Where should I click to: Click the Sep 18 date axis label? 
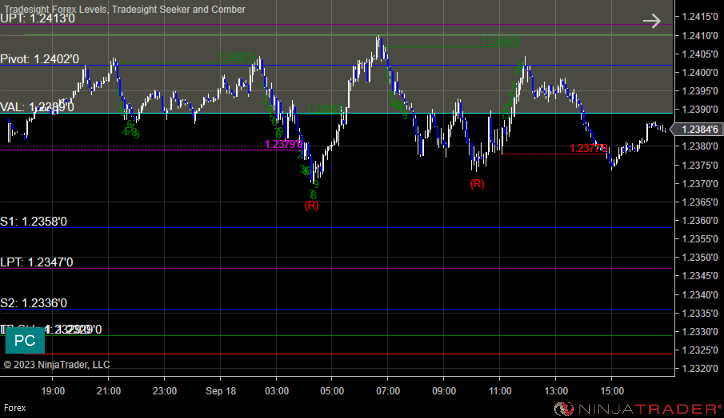coord(221,391)
